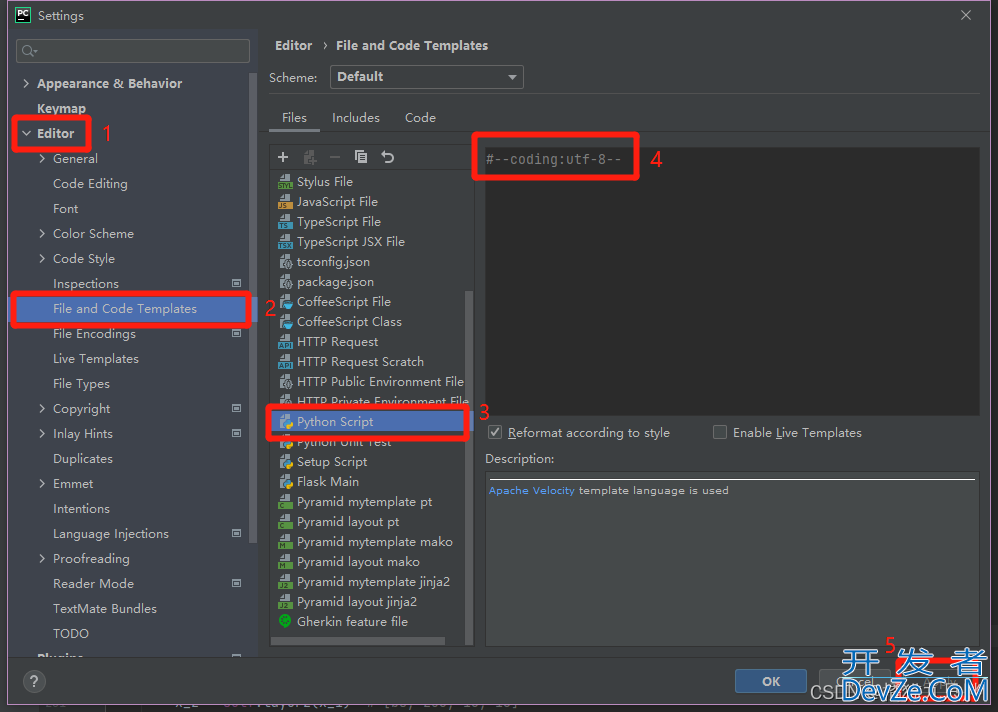Click the settings search field

(x=133, y=51)
